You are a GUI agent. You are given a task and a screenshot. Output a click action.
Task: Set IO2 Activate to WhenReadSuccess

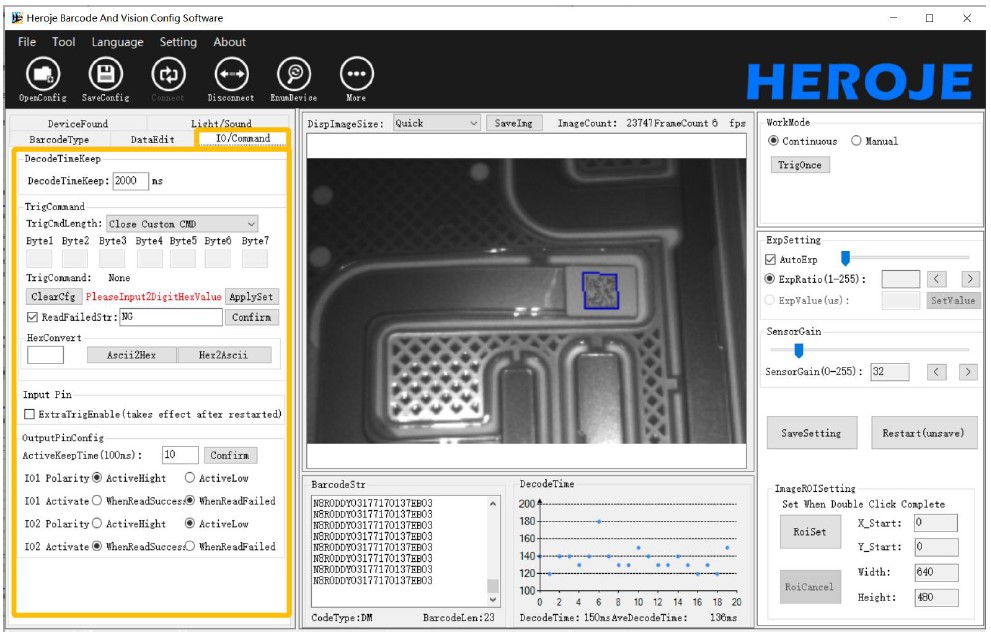click(97, 546)
